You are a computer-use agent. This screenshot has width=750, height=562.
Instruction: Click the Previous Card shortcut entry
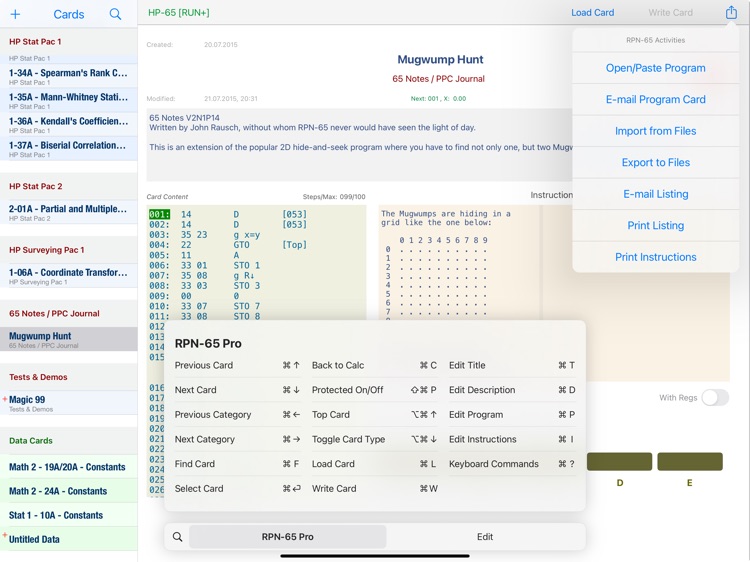[237, 365]
